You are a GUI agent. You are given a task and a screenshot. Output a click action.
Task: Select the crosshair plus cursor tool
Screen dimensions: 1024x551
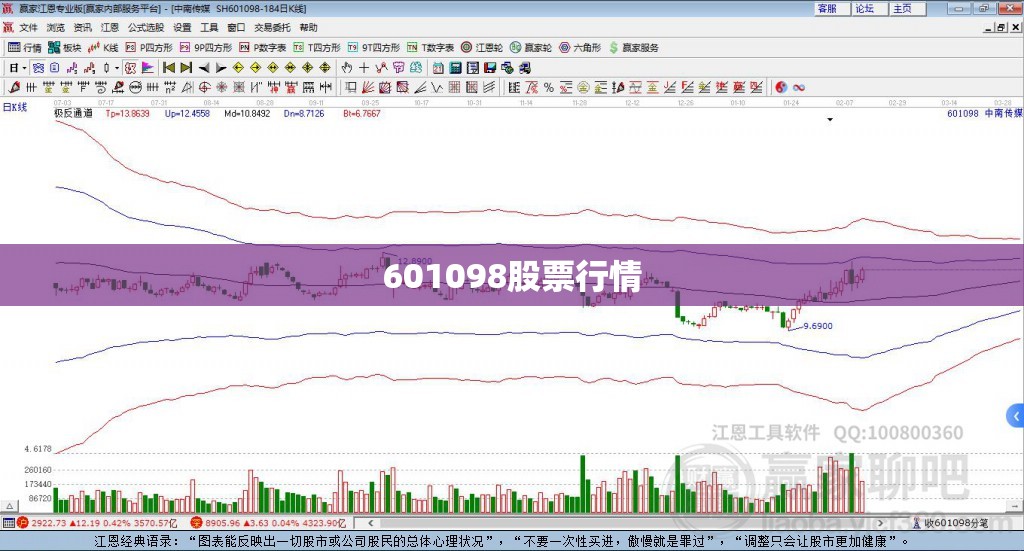coord(364,68)
